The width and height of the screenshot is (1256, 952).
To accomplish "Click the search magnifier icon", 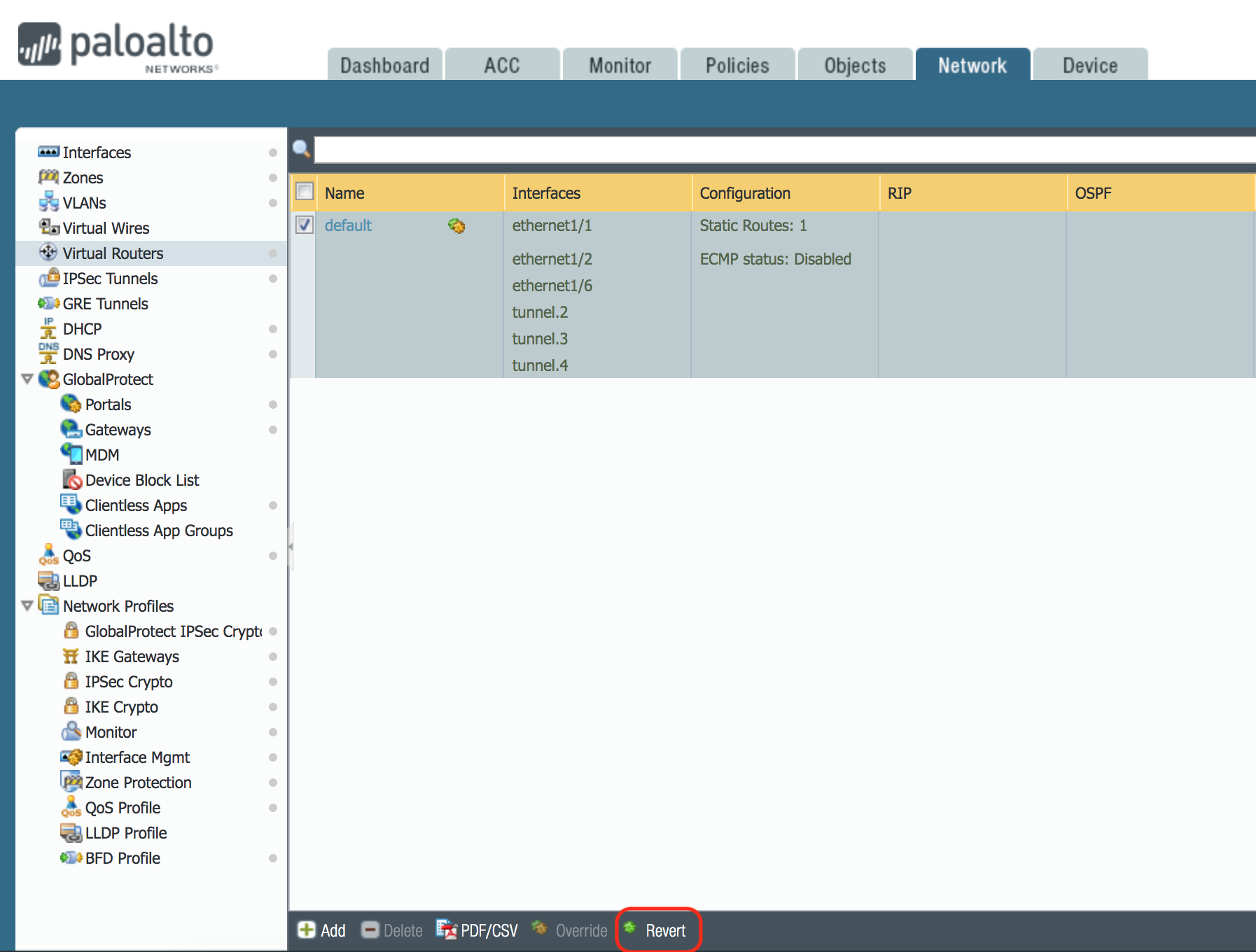I will (301, 148).
